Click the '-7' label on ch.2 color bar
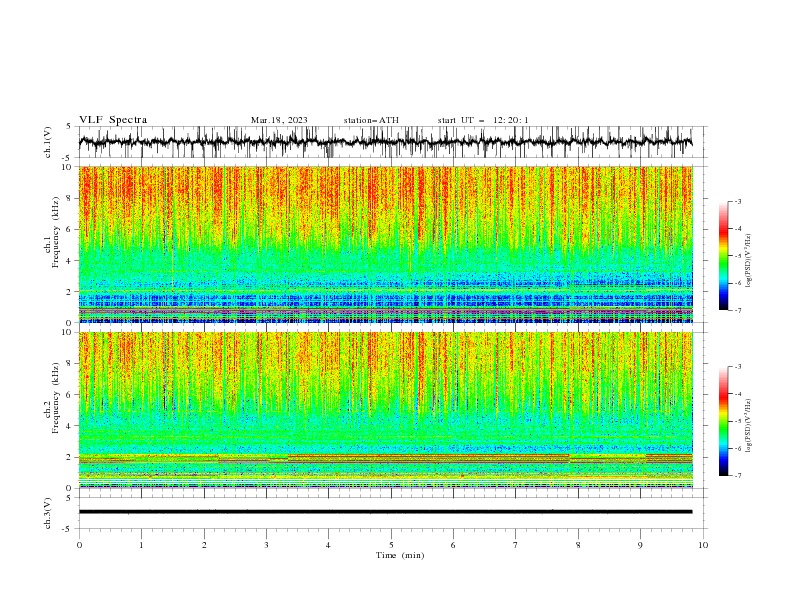This screenshot has height=612, width=792. pos(737,476)
